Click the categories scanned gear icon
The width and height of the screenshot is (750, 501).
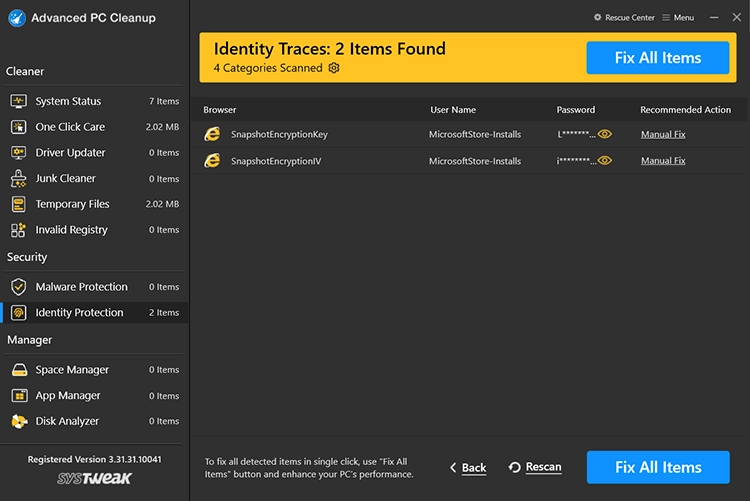(x=334, y=68)
